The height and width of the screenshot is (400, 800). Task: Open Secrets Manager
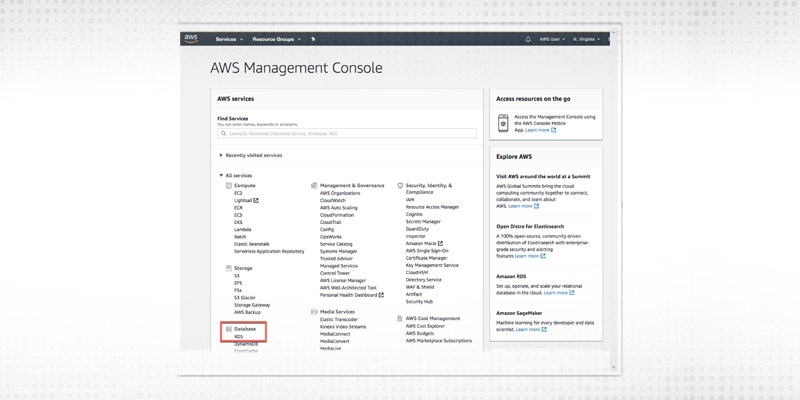point(423,221)
